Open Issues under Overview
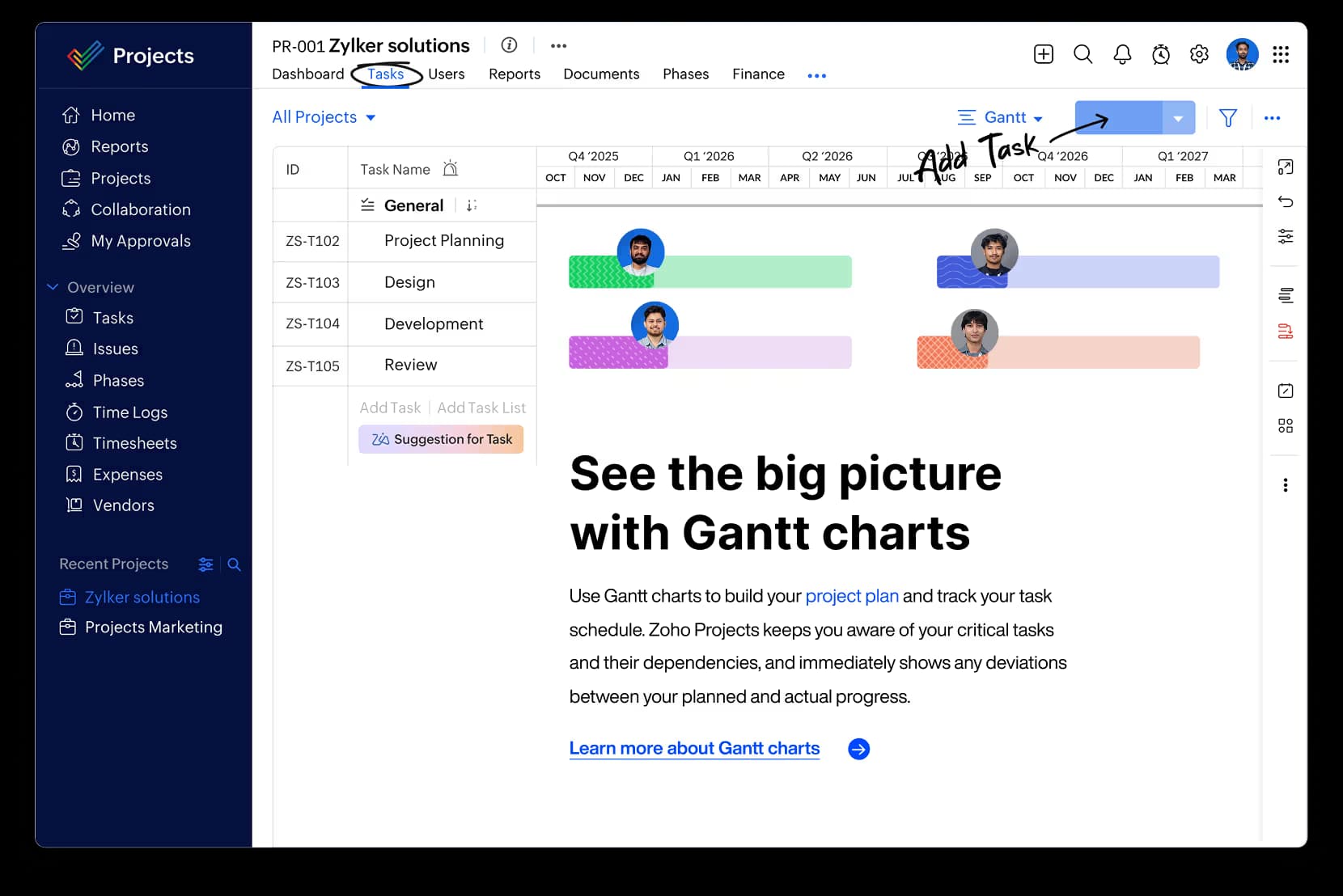 coord(102,349)
